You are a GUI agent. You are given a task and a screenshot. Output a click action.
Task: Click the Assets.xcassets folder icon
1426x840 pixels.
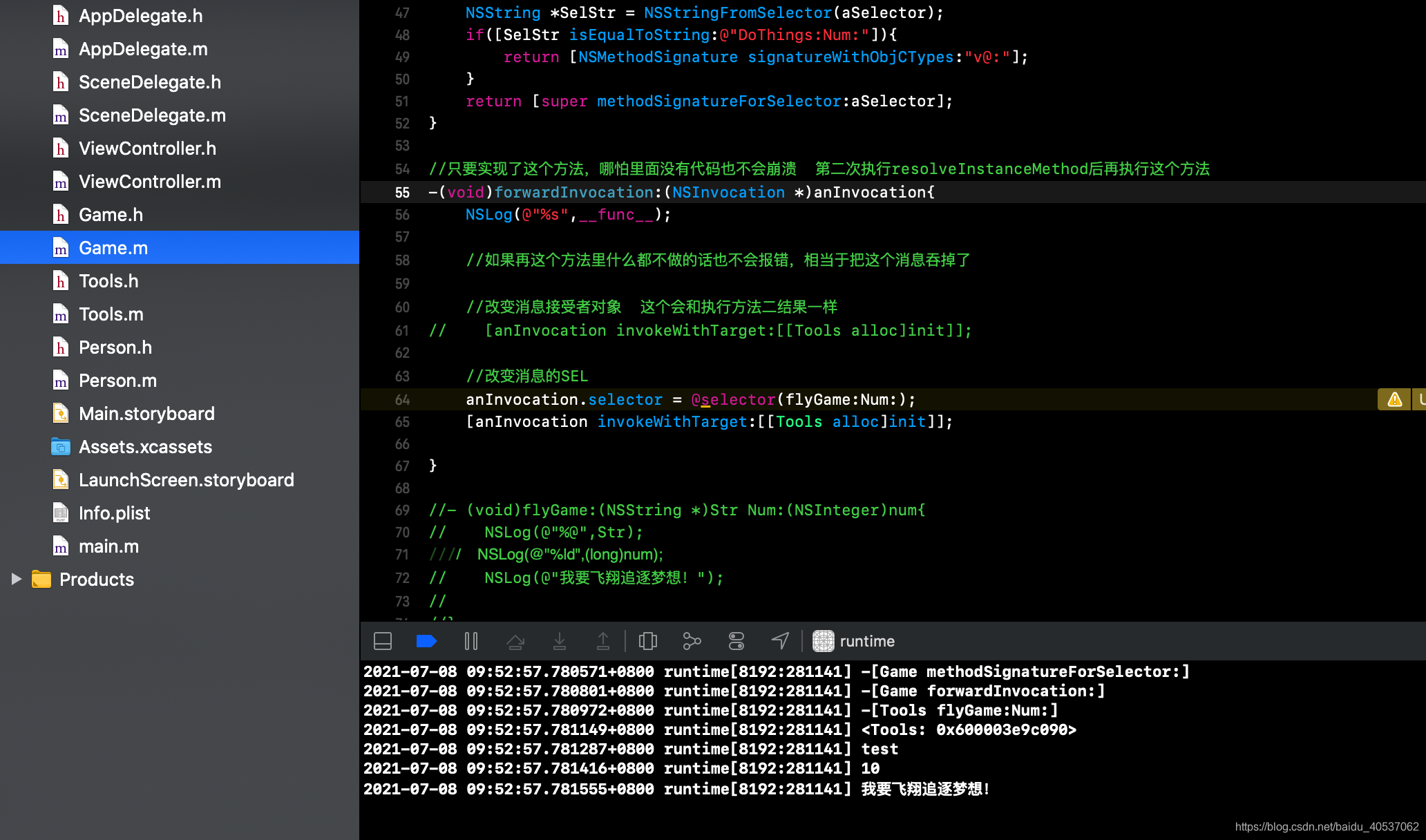click(x=61, y=447)
